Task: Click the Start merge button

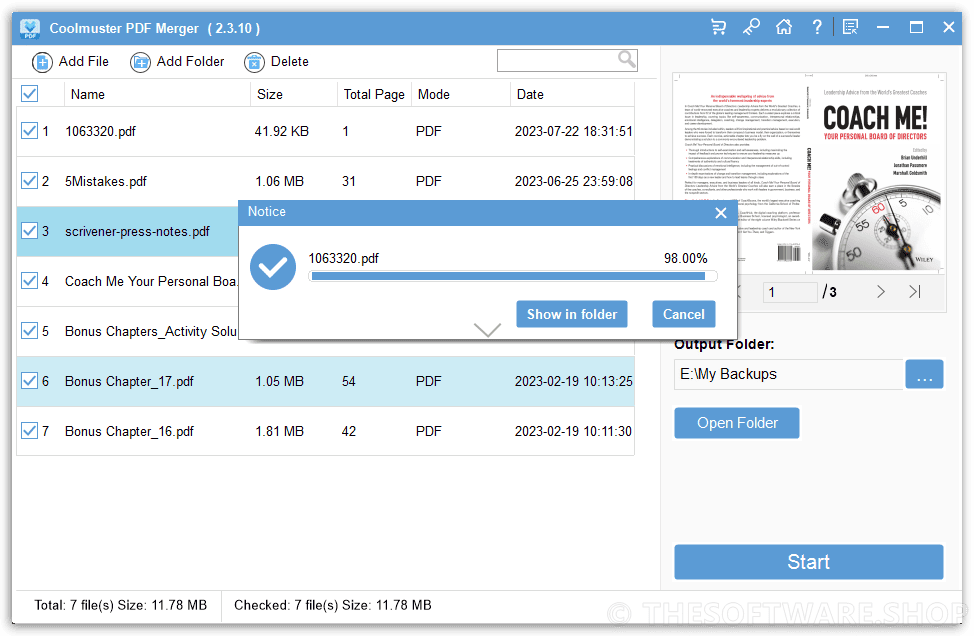Action: [x=809, y=562]
